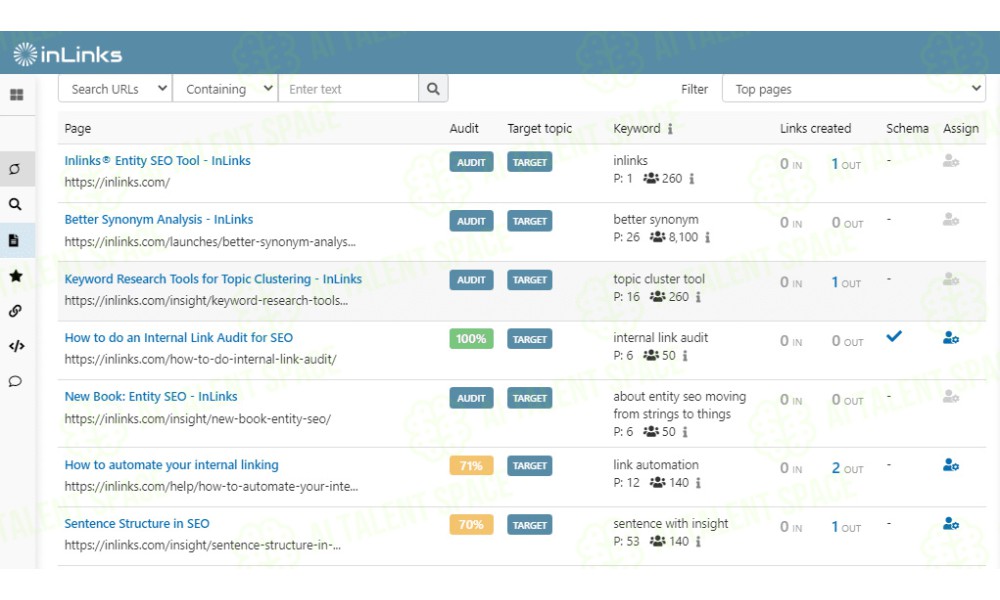Click assign user icon for Better Synonym Analysis

[x=951, y=220]
